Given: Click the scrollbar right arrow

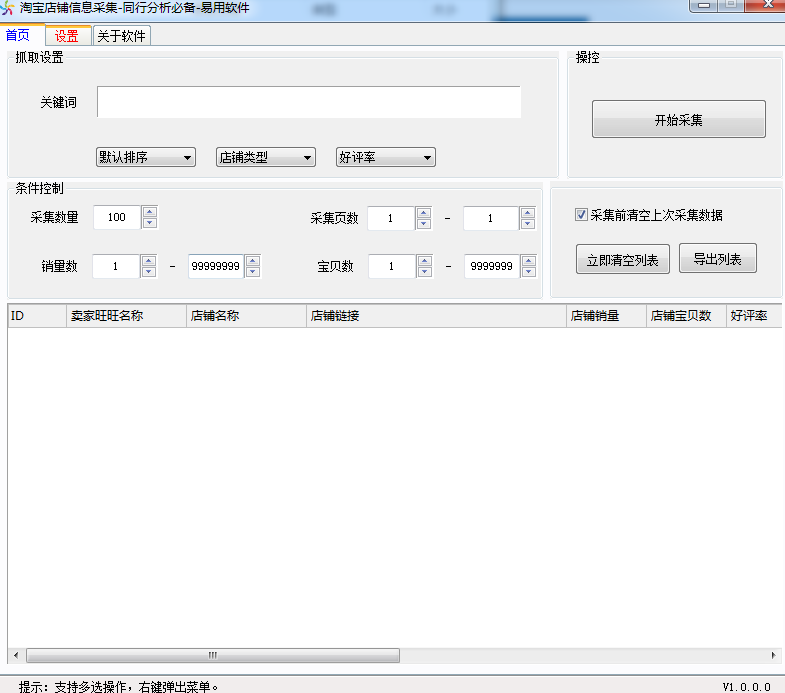Looking at the screenshot, I should point(773,655).
